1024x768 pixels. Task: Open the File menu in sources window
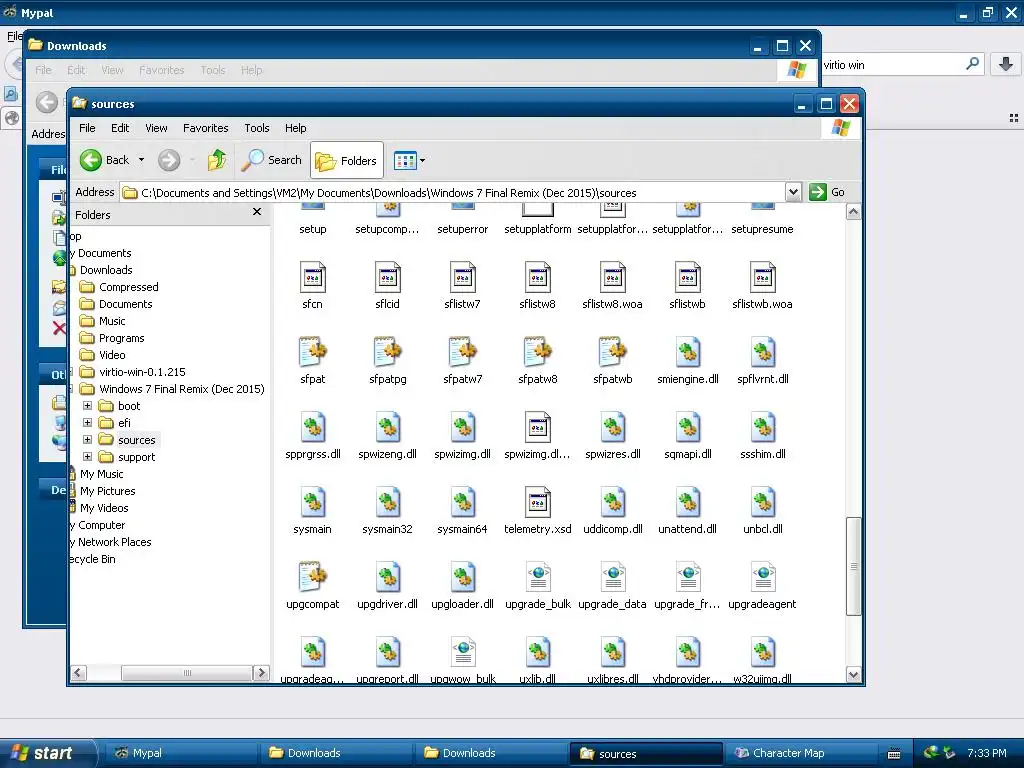(x=87, y=128)
